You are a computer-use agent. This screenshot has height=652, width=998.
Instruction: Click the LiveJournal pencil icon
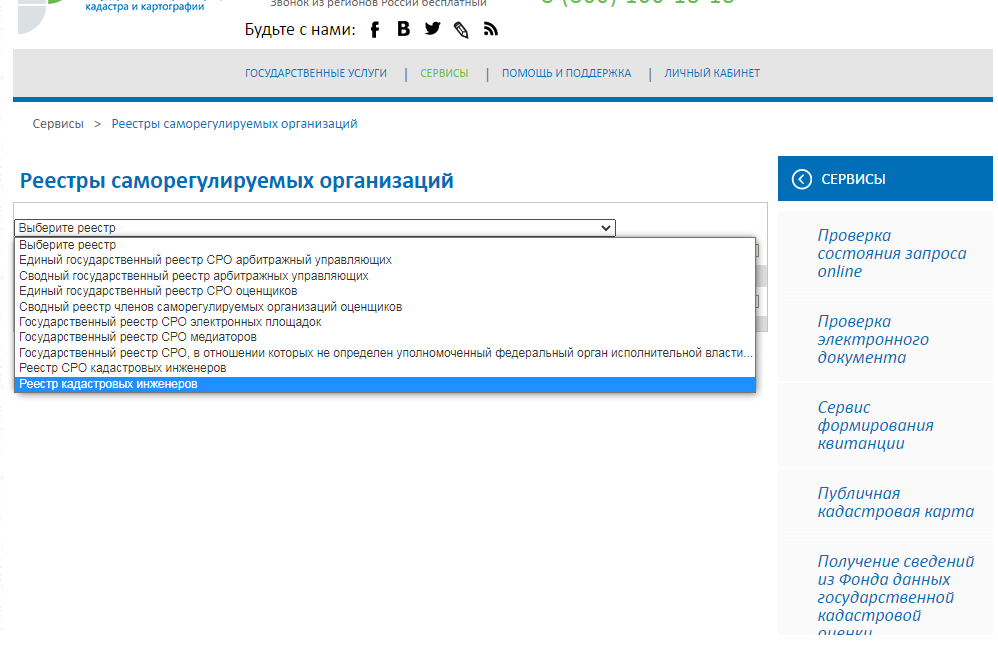pos(461,29)
